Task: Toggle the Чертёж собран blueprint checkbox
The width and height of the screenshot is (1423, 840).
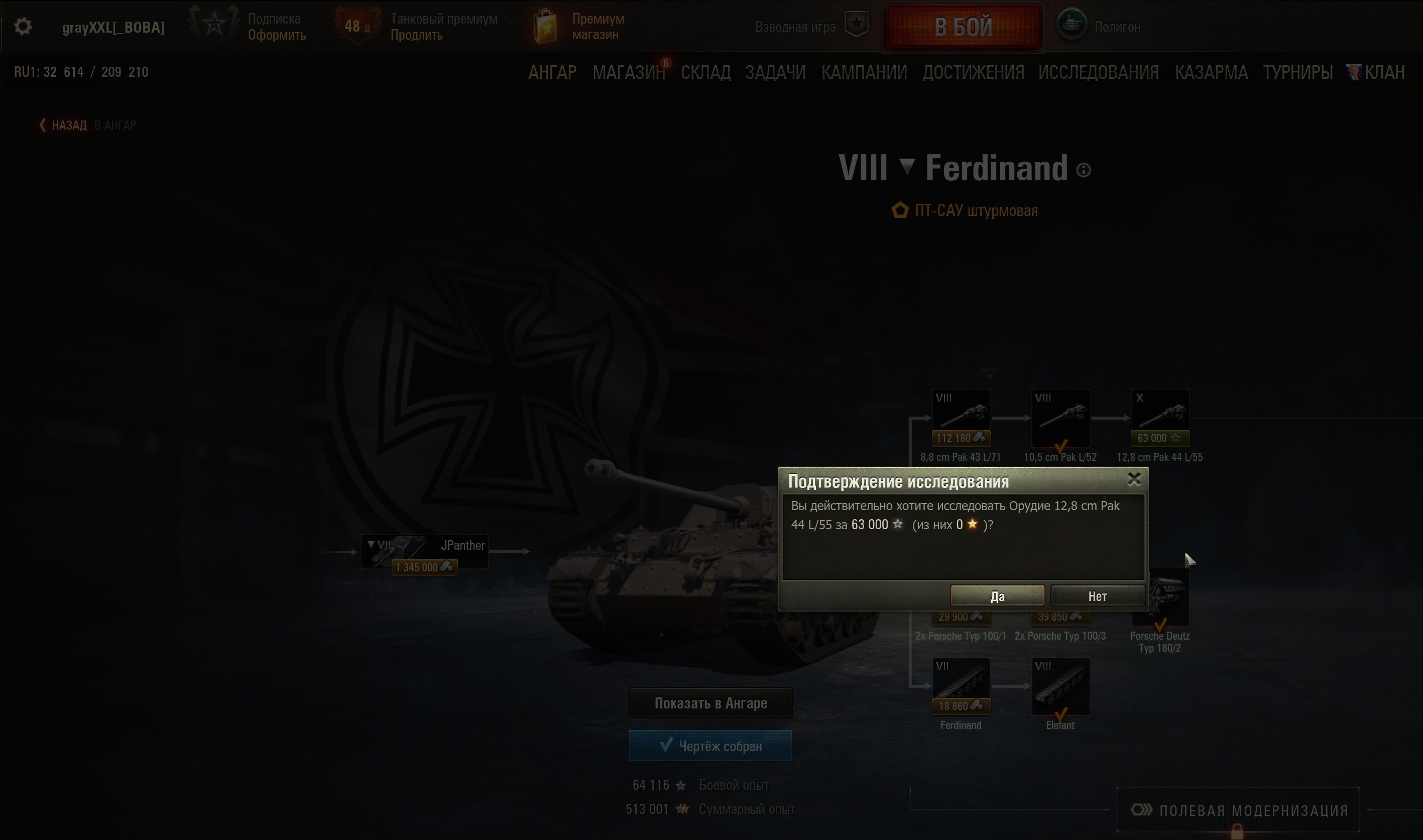Action: tap(710, 746)
